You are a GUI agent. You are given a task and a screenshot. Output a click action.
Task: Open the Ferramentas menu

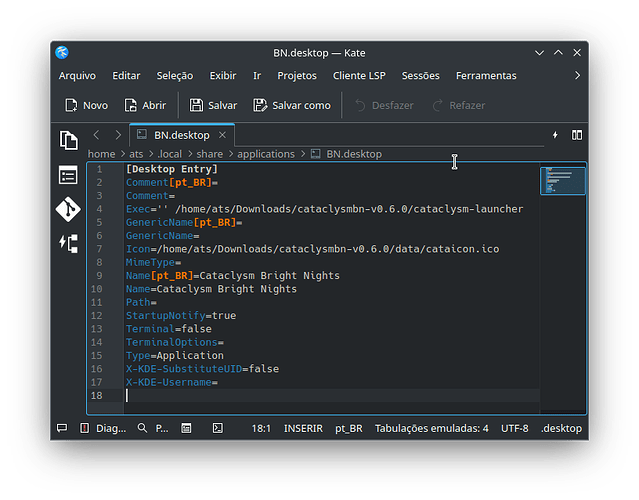[486, 76]
